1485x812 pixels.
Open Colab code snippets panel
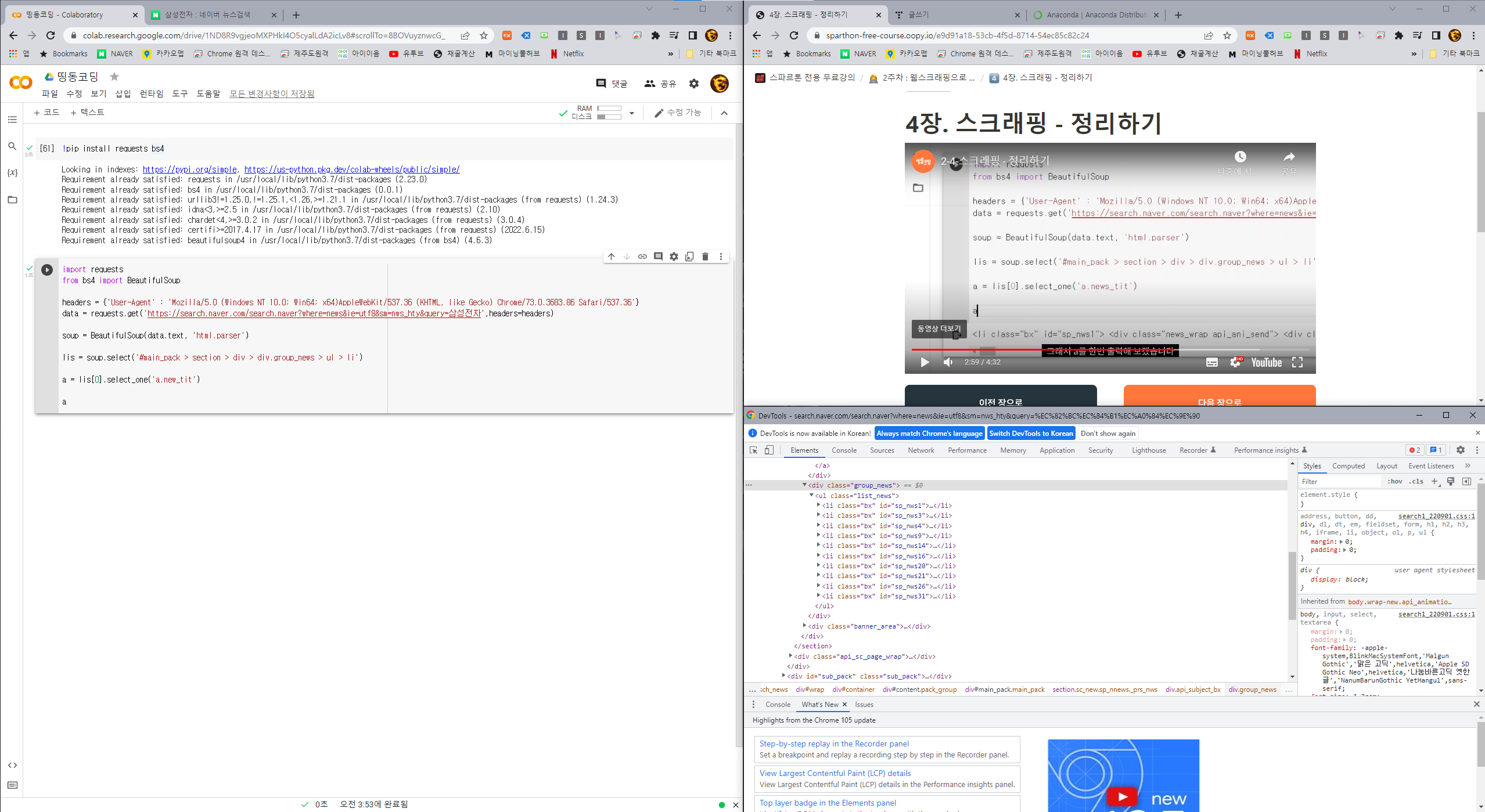click(12, 765)
